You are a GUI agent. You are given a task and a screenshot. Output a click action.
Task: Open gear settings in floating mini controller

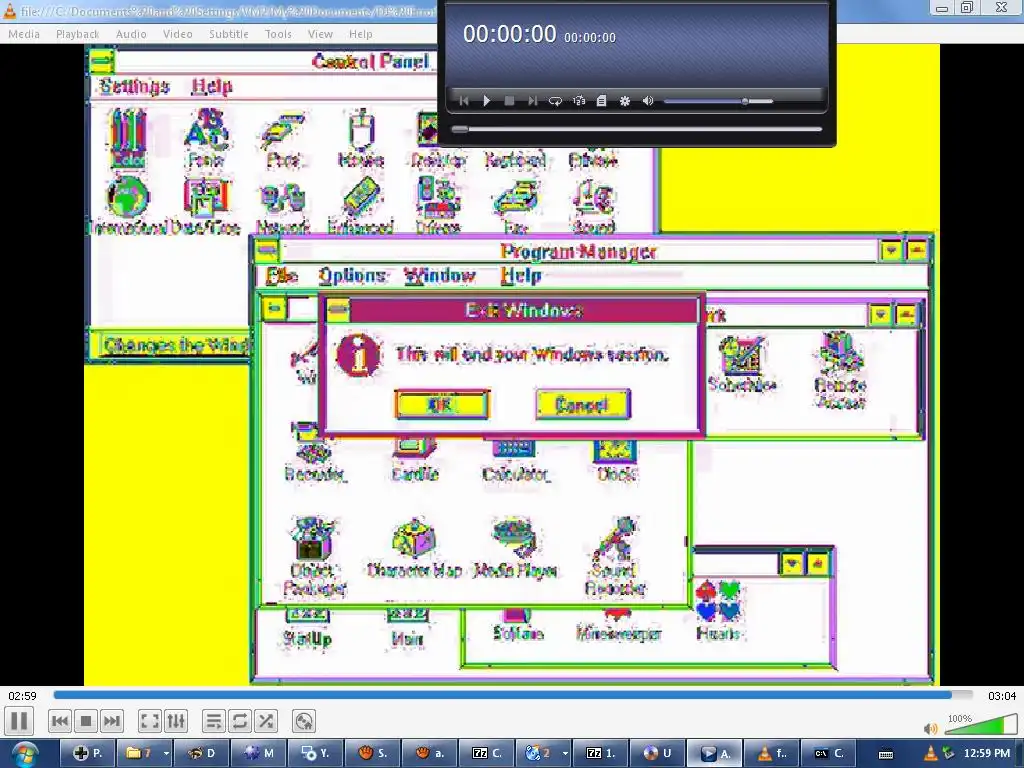coord(625,101)
